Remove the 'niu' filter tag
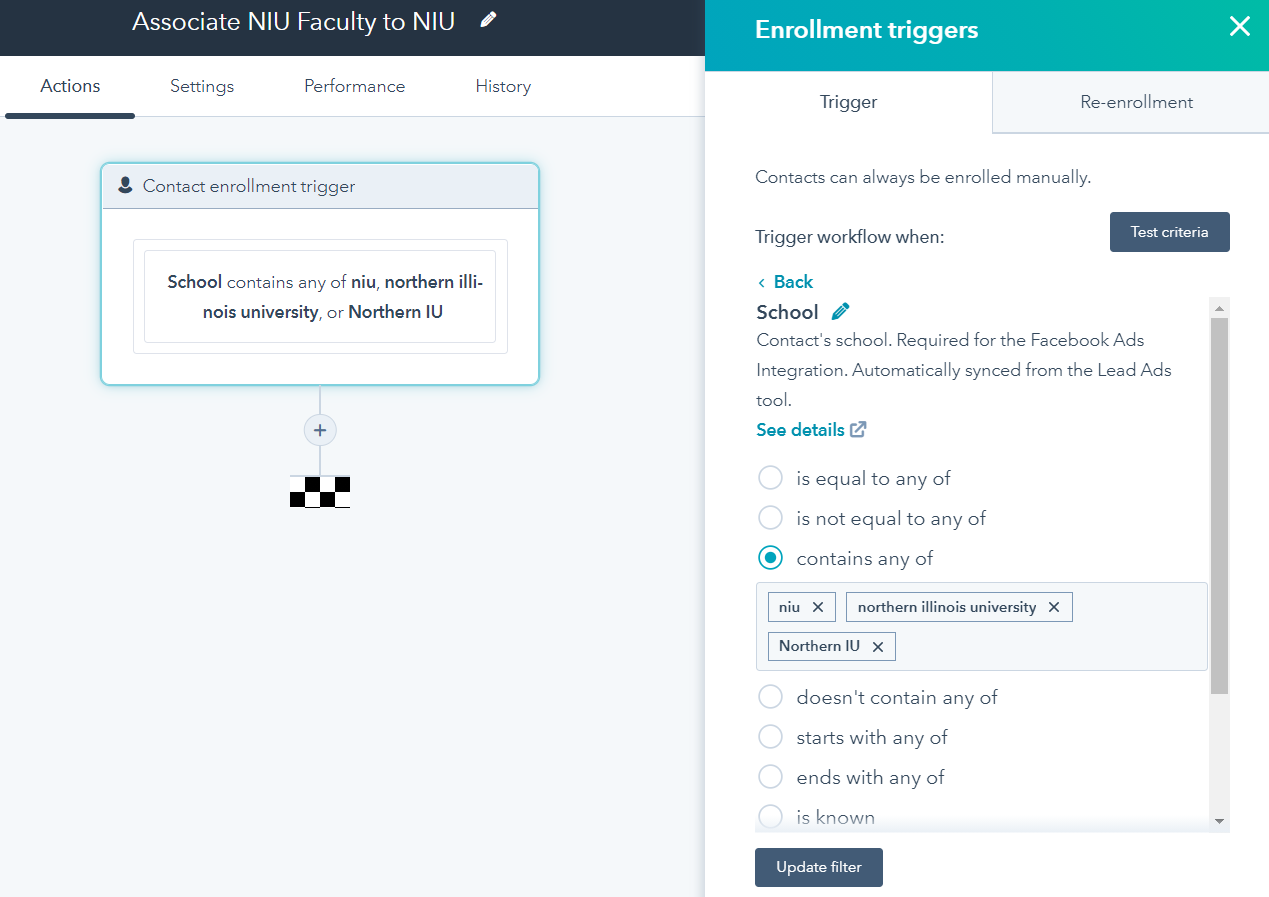This screenshot has width=1269, height=897. [818, 607]
